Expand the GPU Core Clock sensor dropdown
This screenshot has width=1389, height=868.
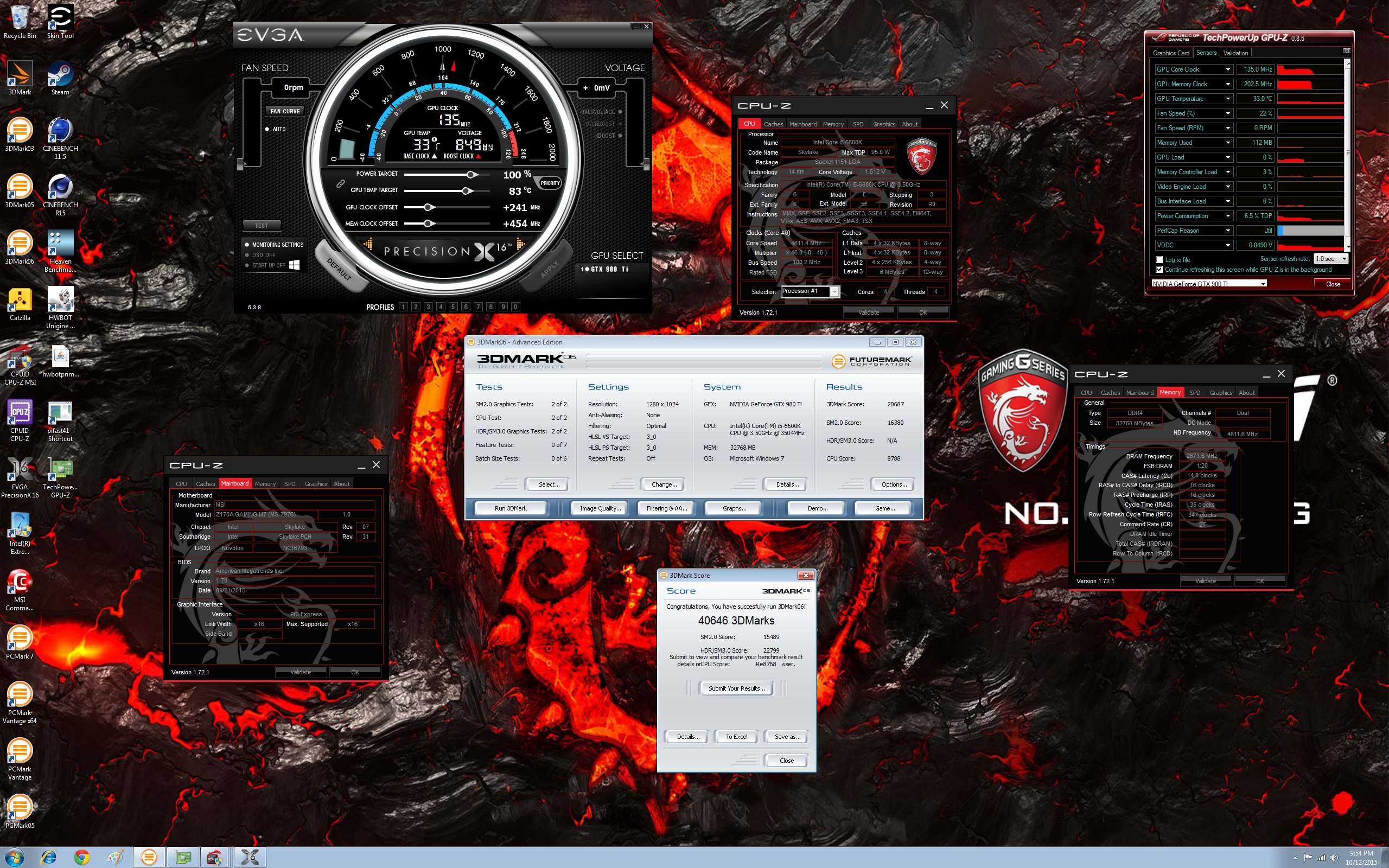coord(1228,69)
